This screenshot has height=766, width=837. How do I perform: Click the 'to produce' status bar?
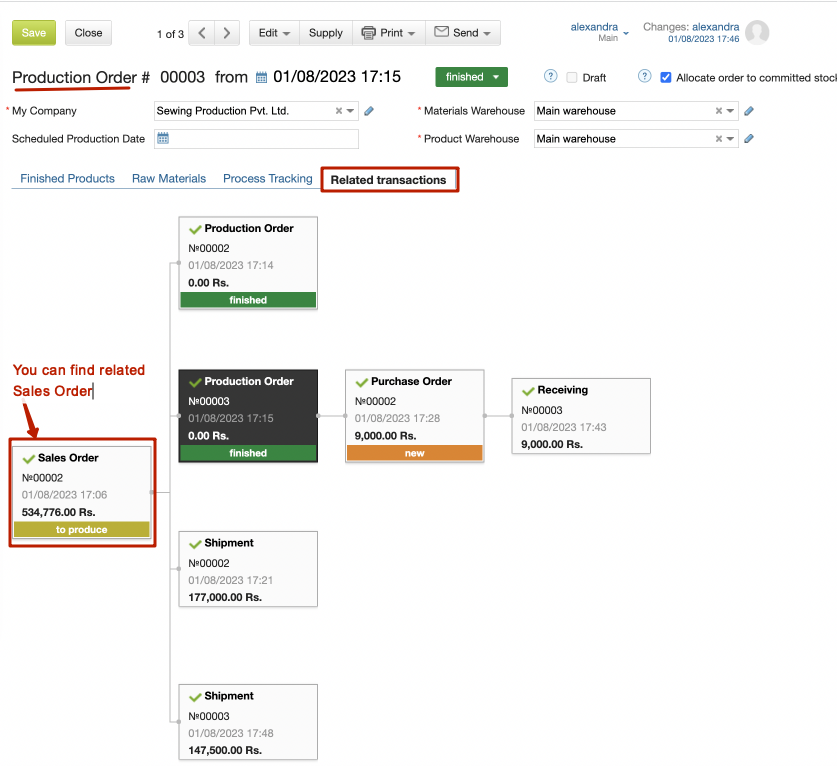point(82,530)
